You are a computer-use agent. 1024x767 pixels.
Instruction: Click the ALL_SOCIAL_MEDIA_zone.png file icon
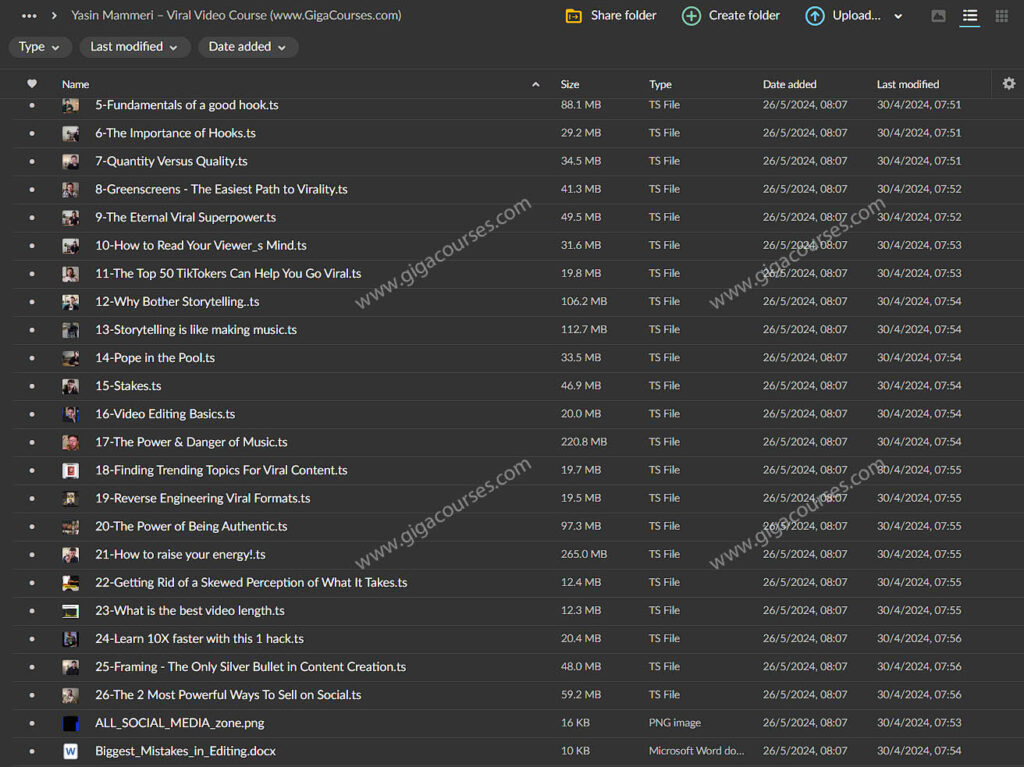[x=71, y=723]
